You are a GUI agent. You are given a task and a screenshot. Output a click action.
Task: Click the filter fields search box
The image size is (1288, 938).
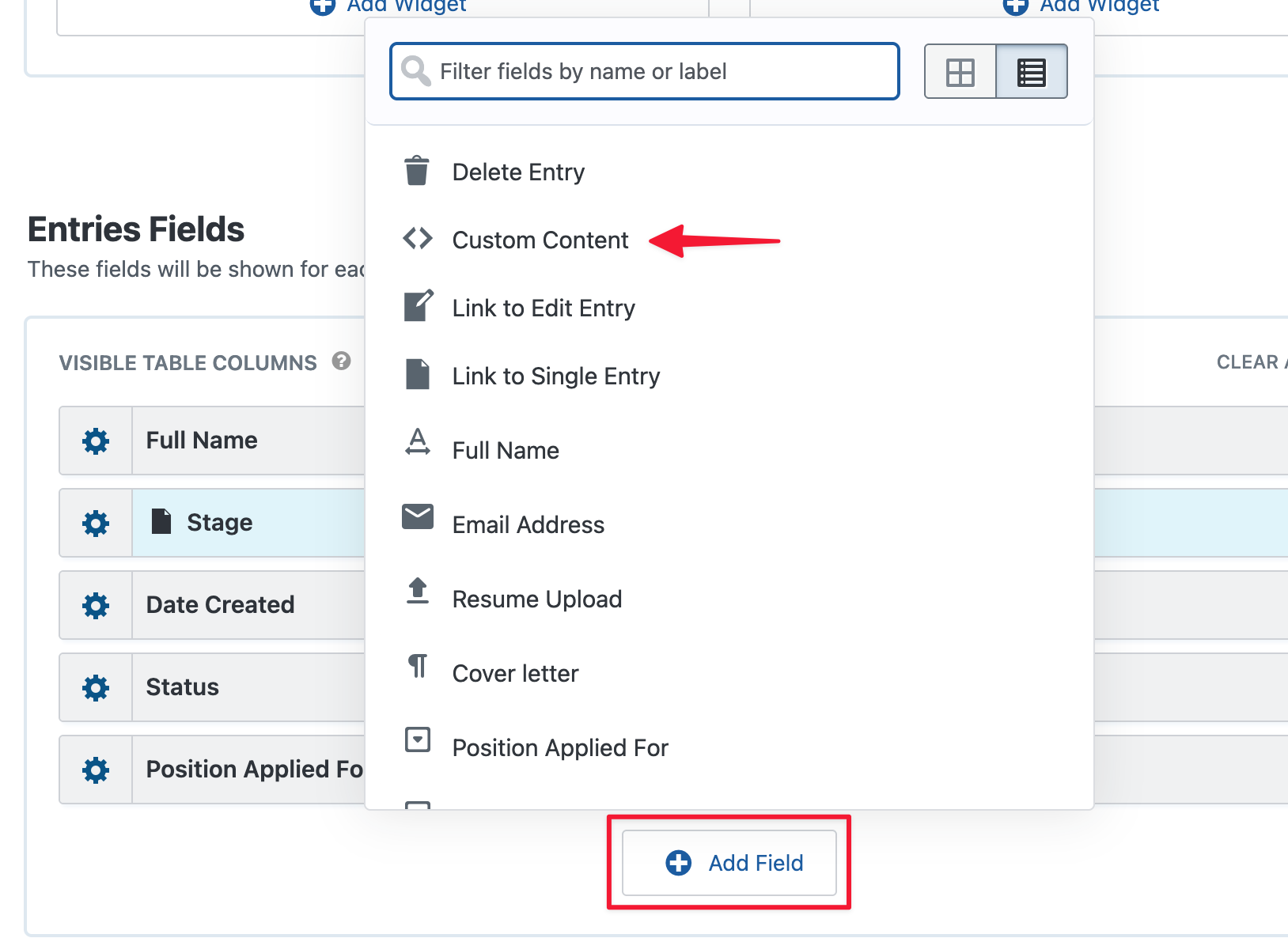[x=643, y=71]
